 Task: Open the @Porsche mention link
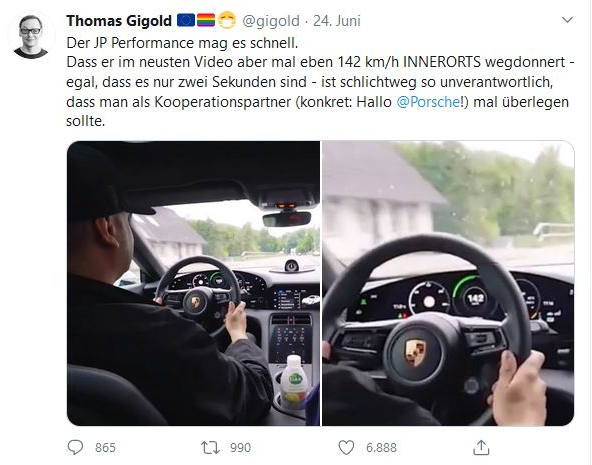[x=428, y=102]
